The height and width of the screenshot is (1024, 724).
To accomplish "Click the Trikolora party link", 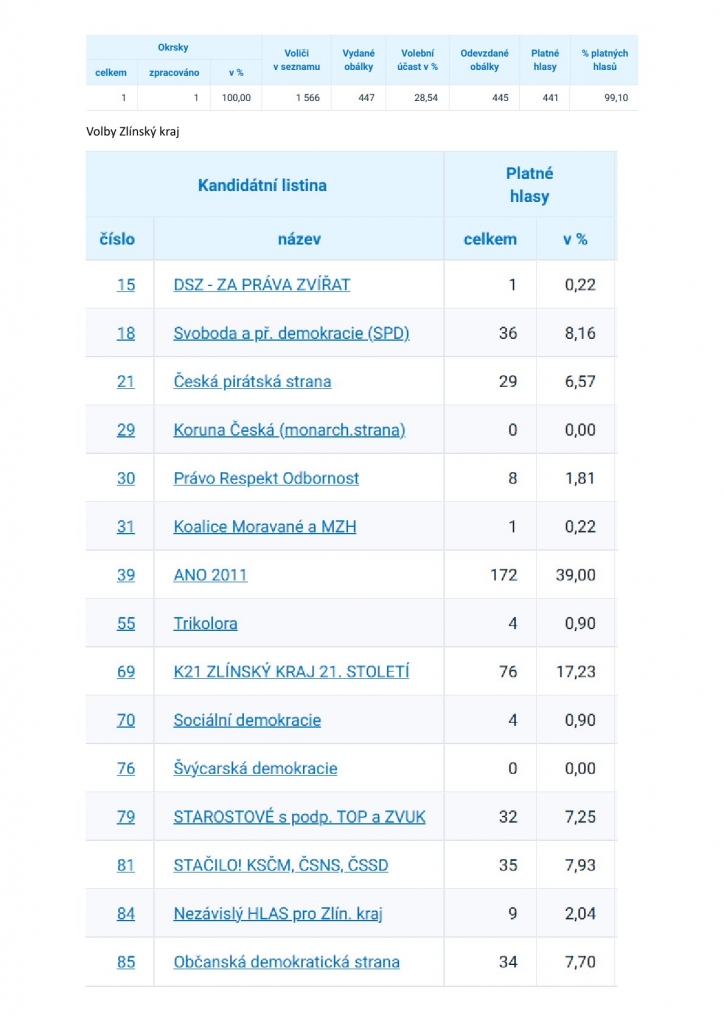I will 205,623.
